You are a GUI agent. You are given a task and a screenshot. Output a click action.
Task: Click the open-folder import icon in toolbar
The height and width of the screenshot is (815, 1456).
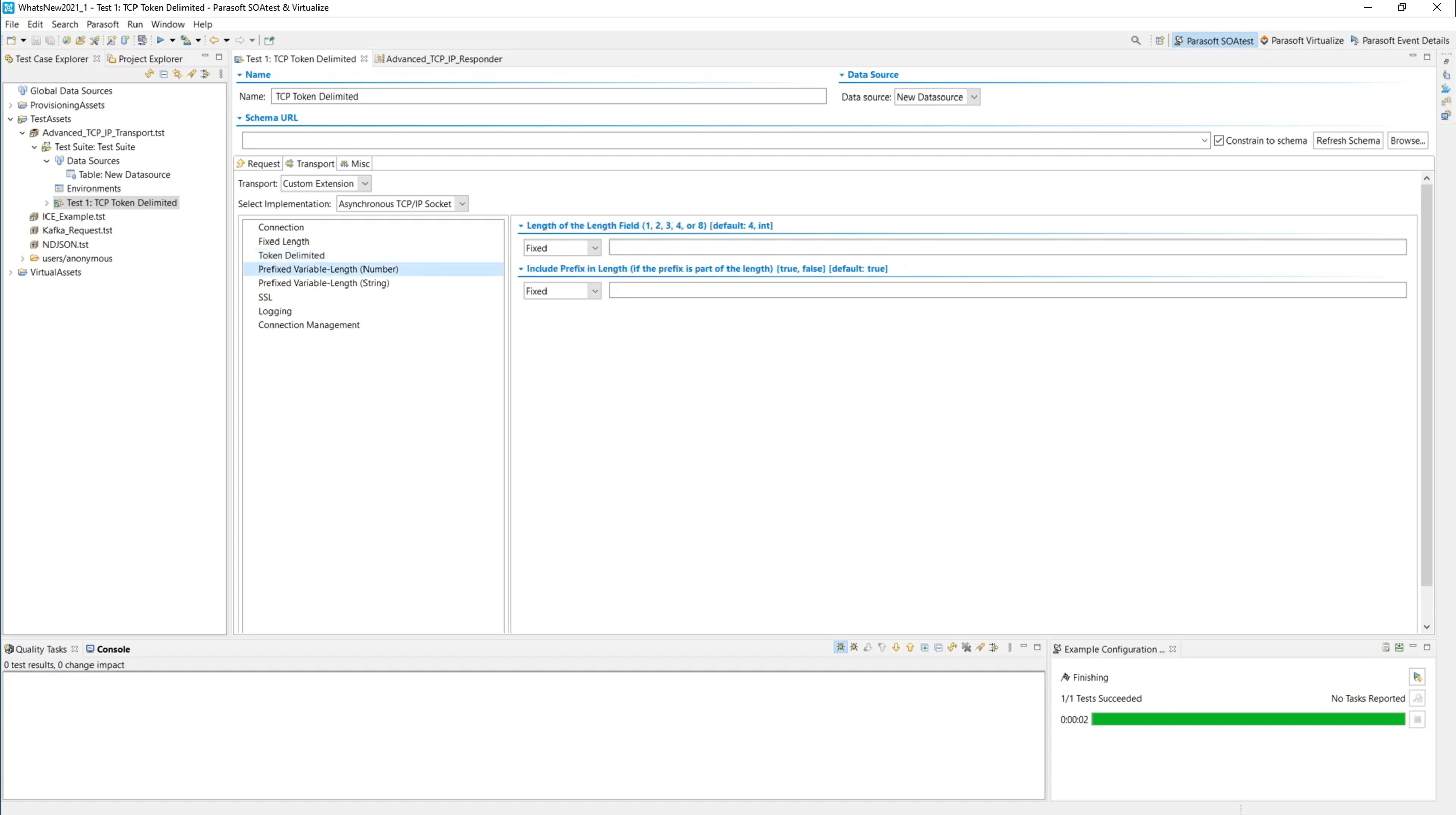pyautogui.click(x=80, y=40)
